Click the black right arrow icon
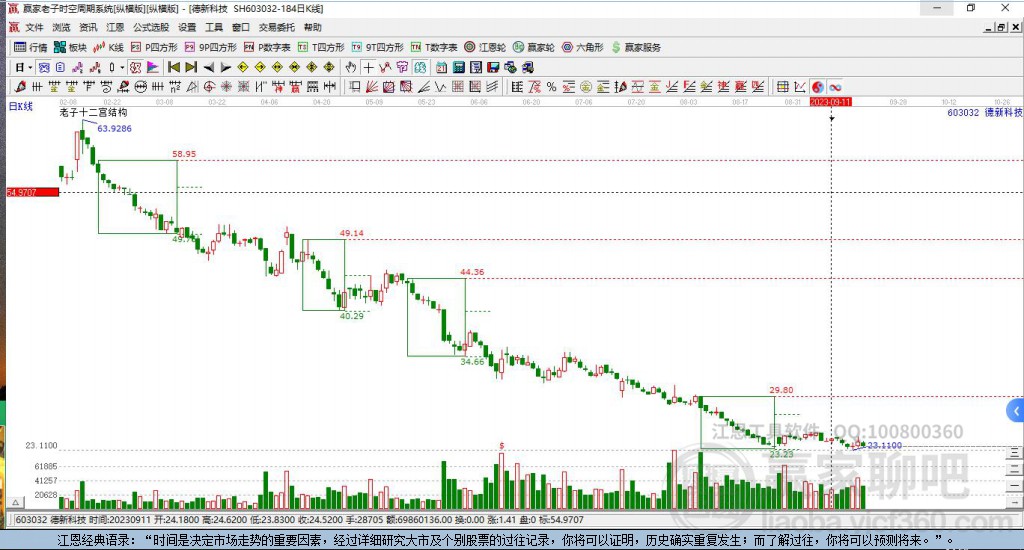Screen dimensions: 1024x550 point(225,67)
